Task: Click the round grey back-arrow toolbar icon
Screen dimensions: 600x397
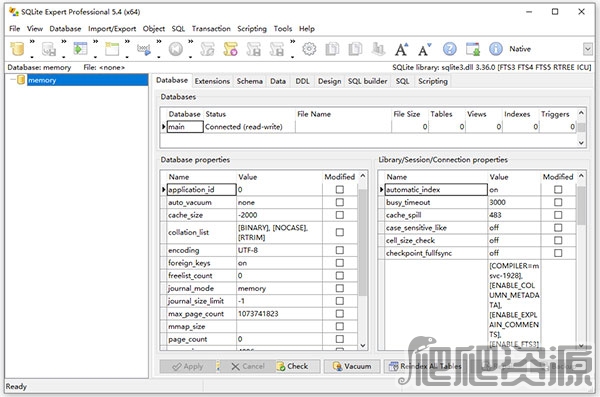Action: [176, 49]
